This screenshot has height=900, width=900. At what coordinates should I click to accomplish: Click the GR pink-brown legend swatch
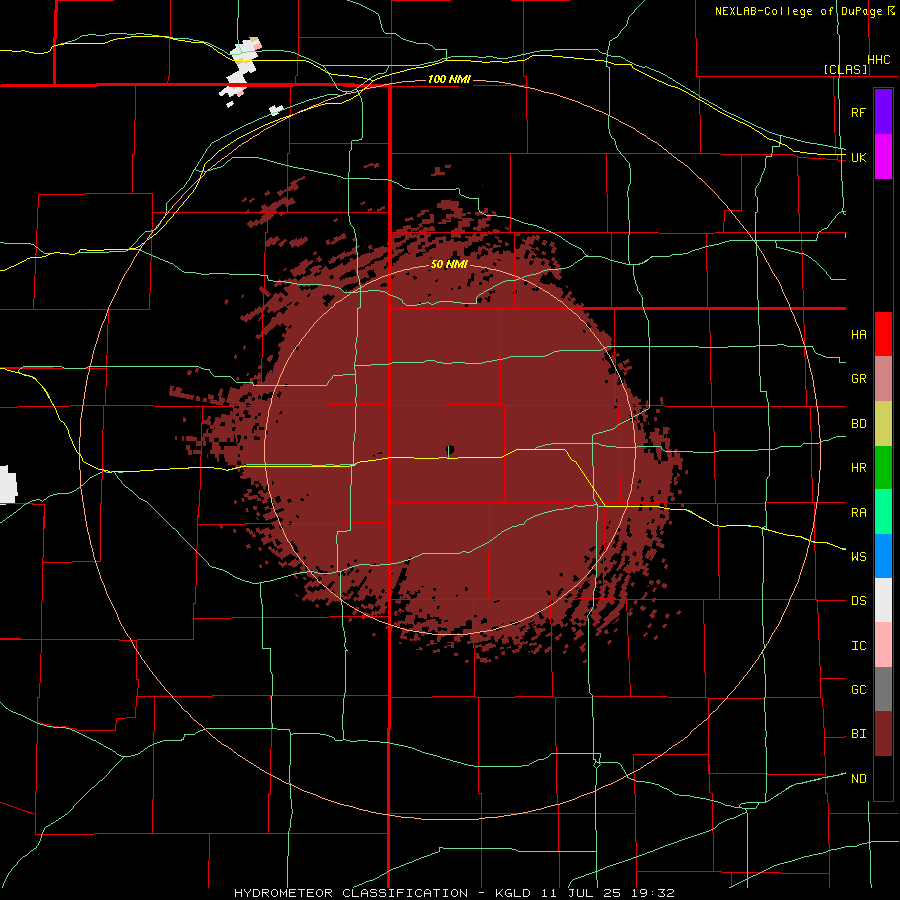coord(883,379)
